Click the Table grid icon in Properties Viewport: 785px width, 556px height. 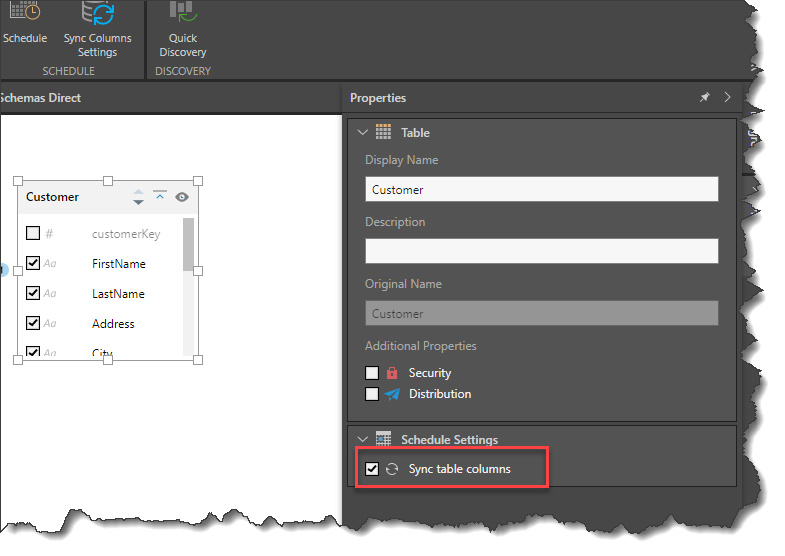tap(383, 133)
